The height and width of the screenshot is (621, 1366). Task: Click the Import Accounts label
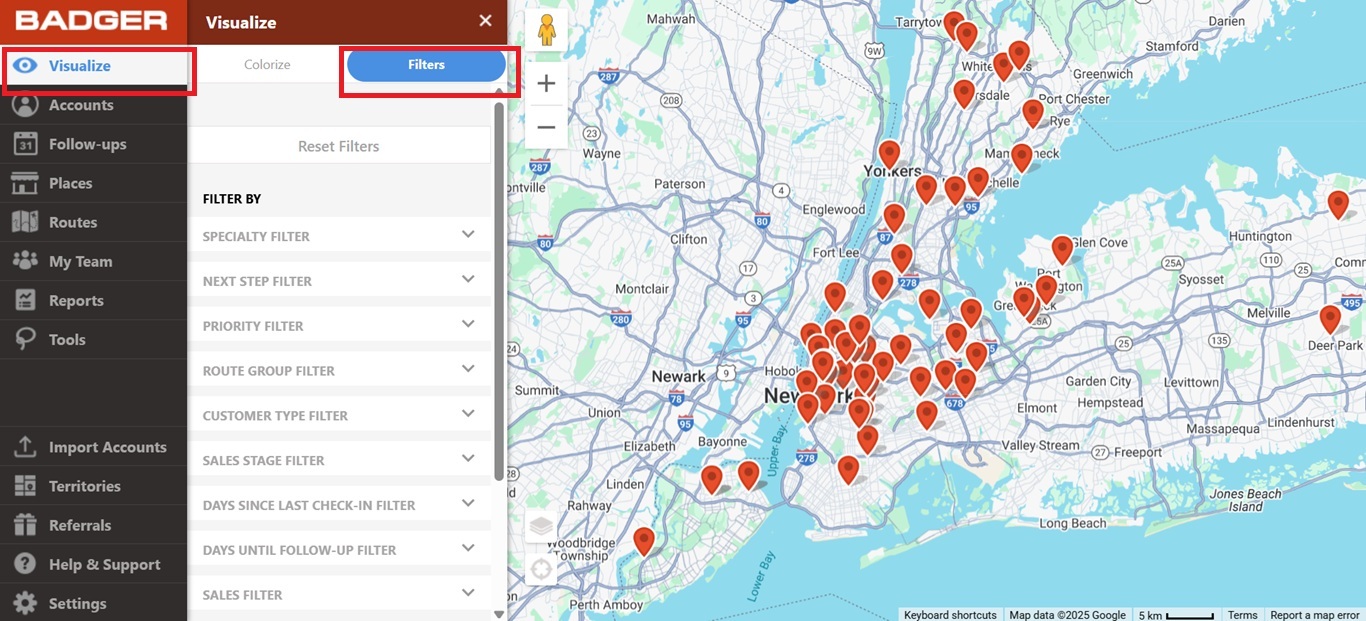(108, 447)
